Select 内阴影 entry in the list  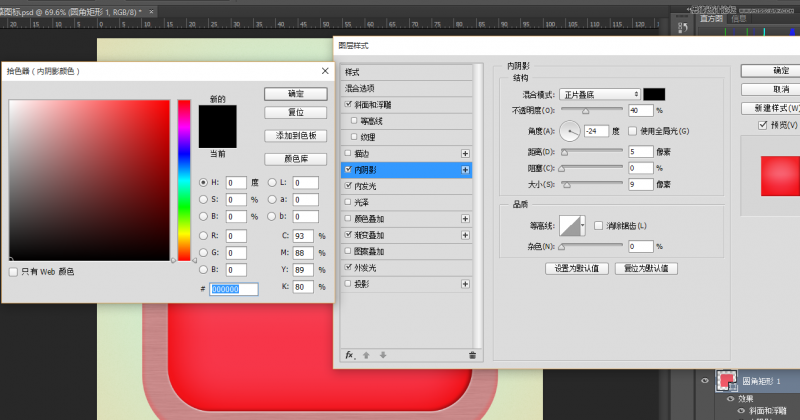pyautogui.click(x=406, y=170)
